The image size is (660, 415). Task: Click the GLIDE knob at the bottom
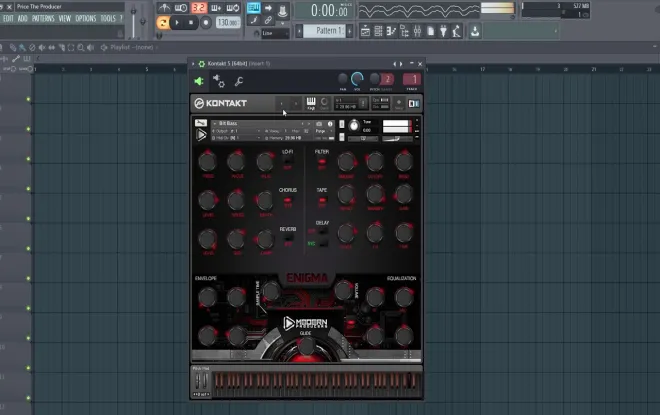tap(306, 346)
